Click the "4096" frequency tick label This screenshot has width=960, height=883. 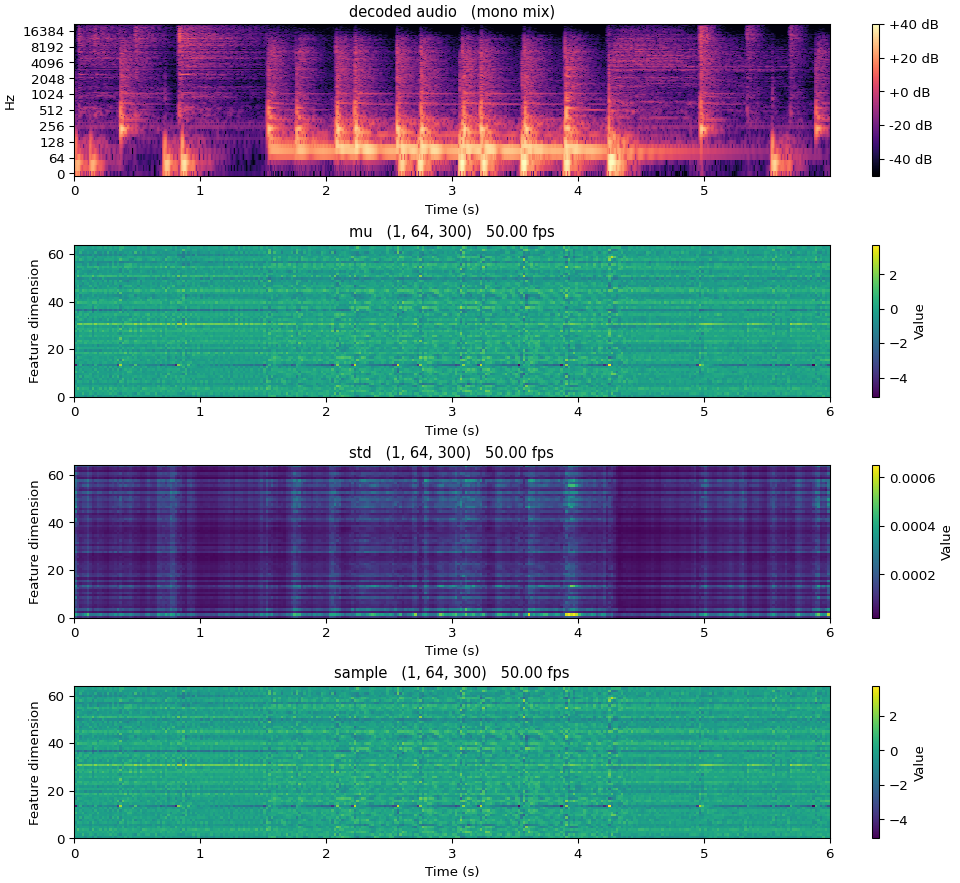49,64
